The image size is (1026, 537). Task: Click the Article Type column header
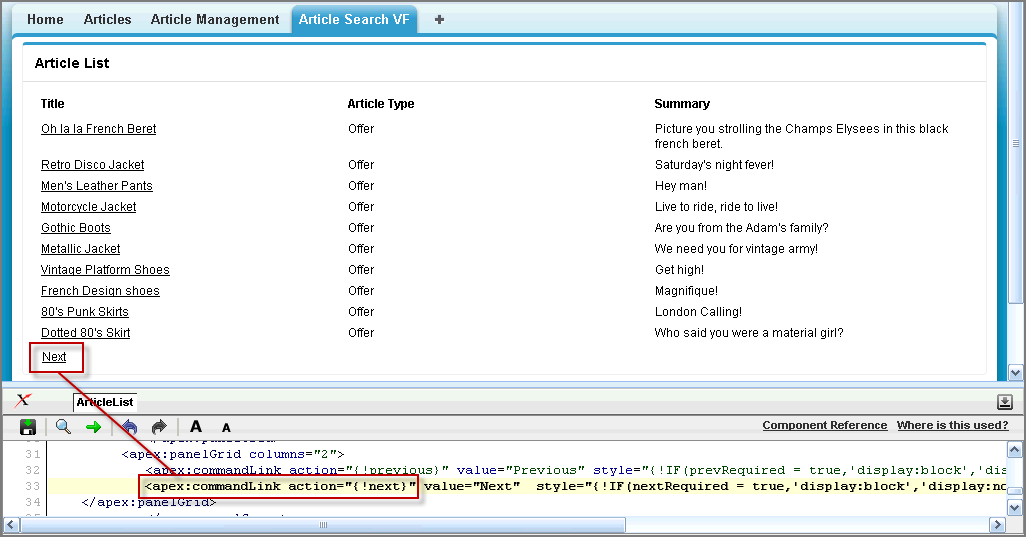[381, 103]
